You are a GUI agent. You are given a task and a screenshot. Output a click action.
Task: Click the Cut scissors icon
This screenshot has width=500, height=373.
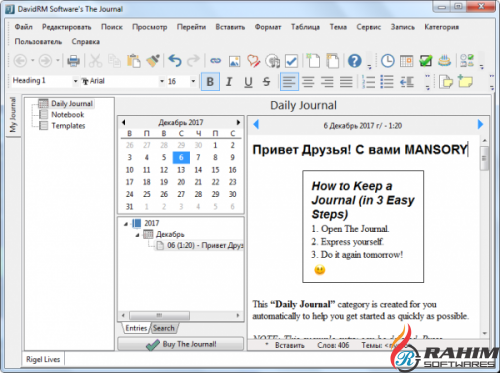pyautogui.click(x=95, y=61)
